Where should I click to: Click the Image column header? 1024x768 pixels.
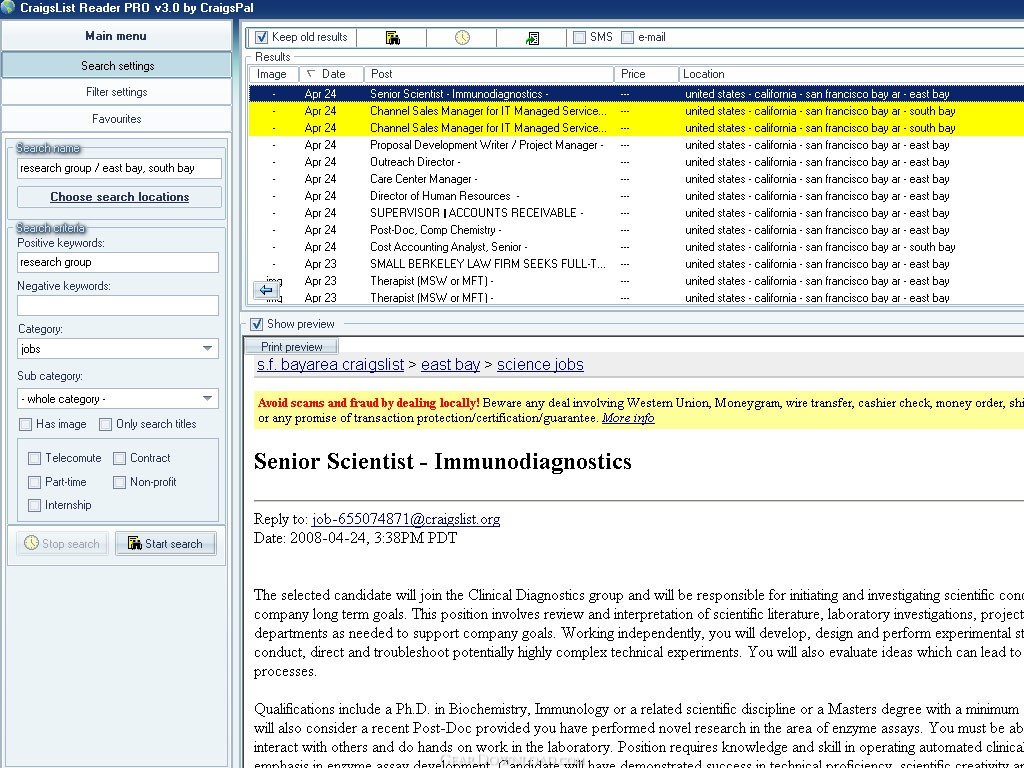coord(273,74)
